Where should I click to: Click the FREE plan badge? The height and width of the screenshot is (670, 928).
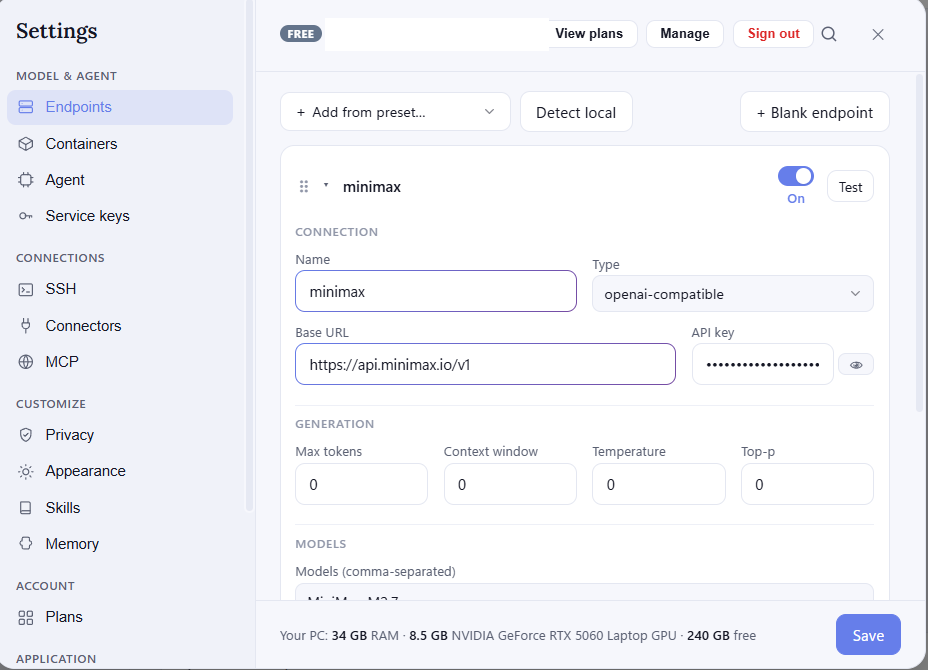[x=301, y=34]
